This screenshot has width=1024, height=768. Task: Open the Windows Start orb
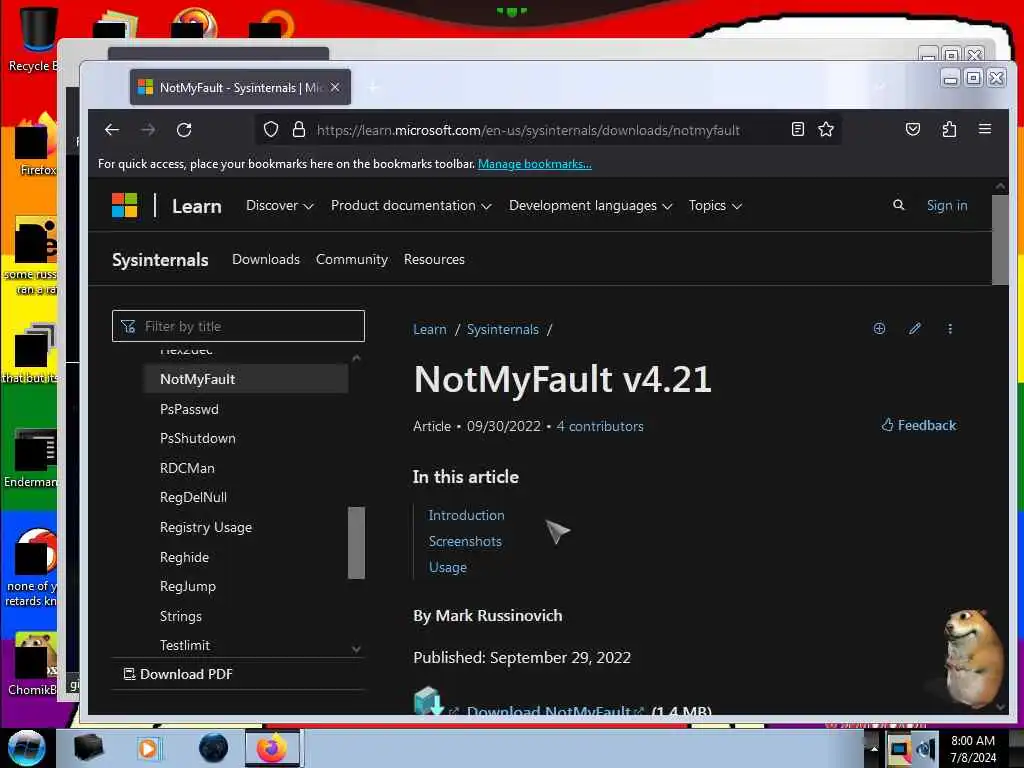[26, 748]
